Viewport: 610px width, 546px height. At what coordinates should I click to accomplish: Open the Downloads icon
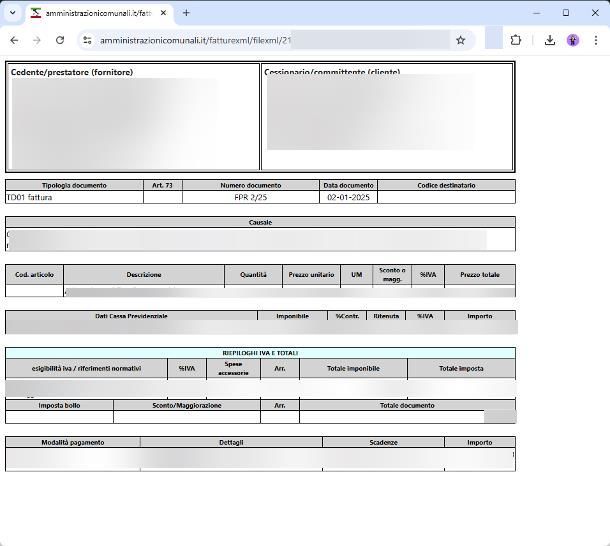click(x=550, y=40)
